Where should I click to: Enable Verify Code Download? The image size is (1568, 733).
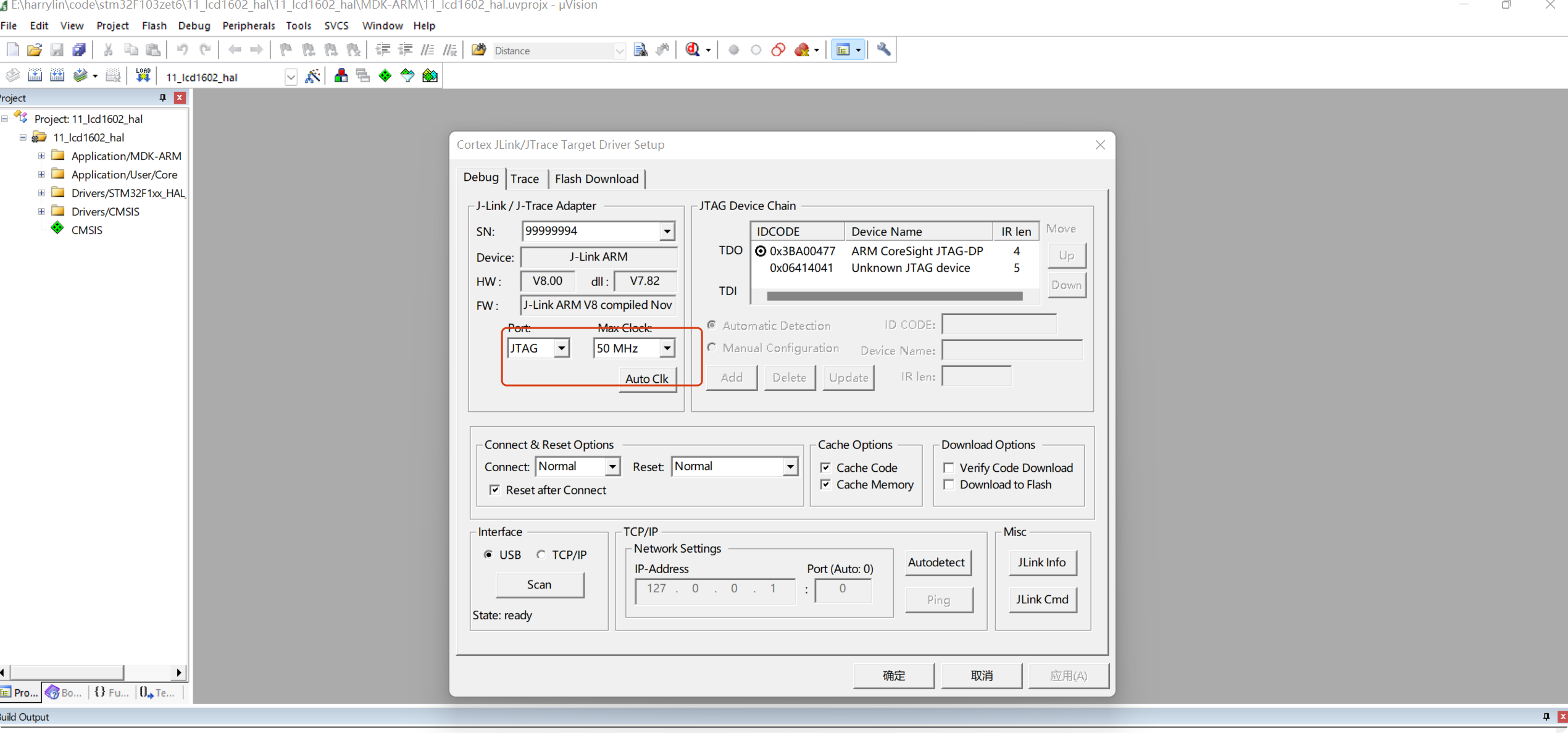click(949, 467)
